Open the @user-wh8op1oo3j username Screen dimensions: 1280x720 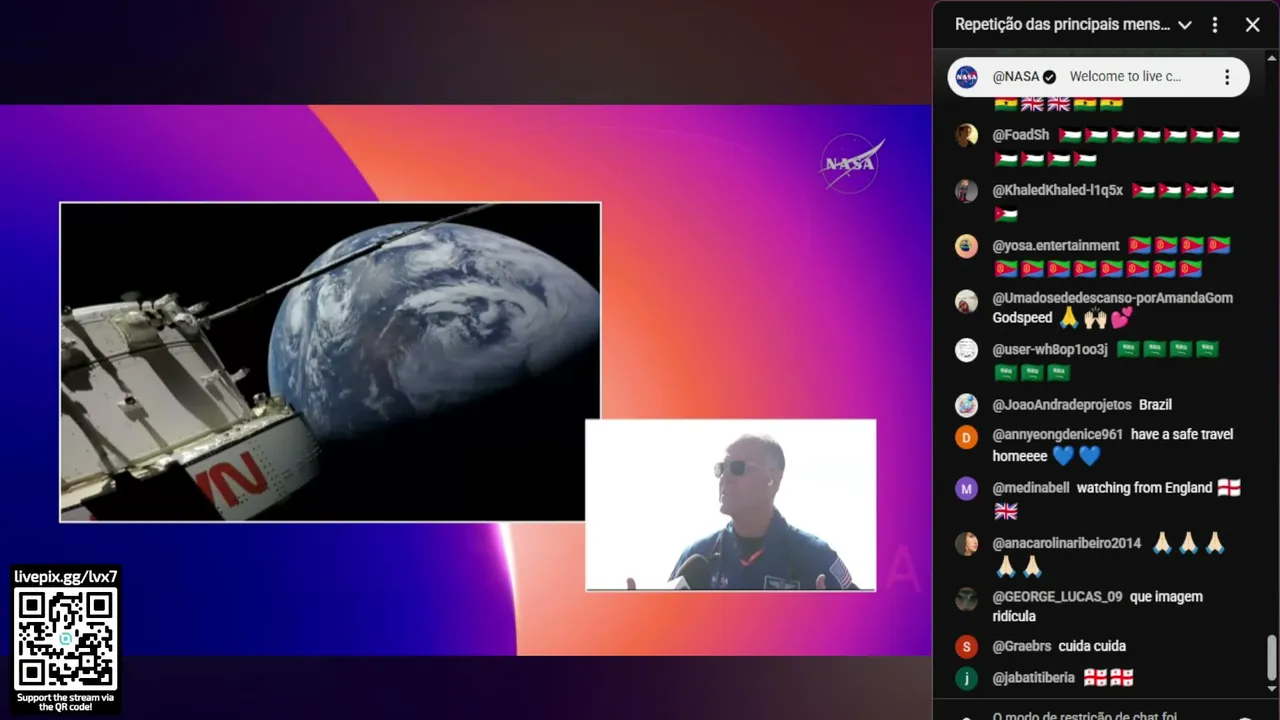(1050, 349)
